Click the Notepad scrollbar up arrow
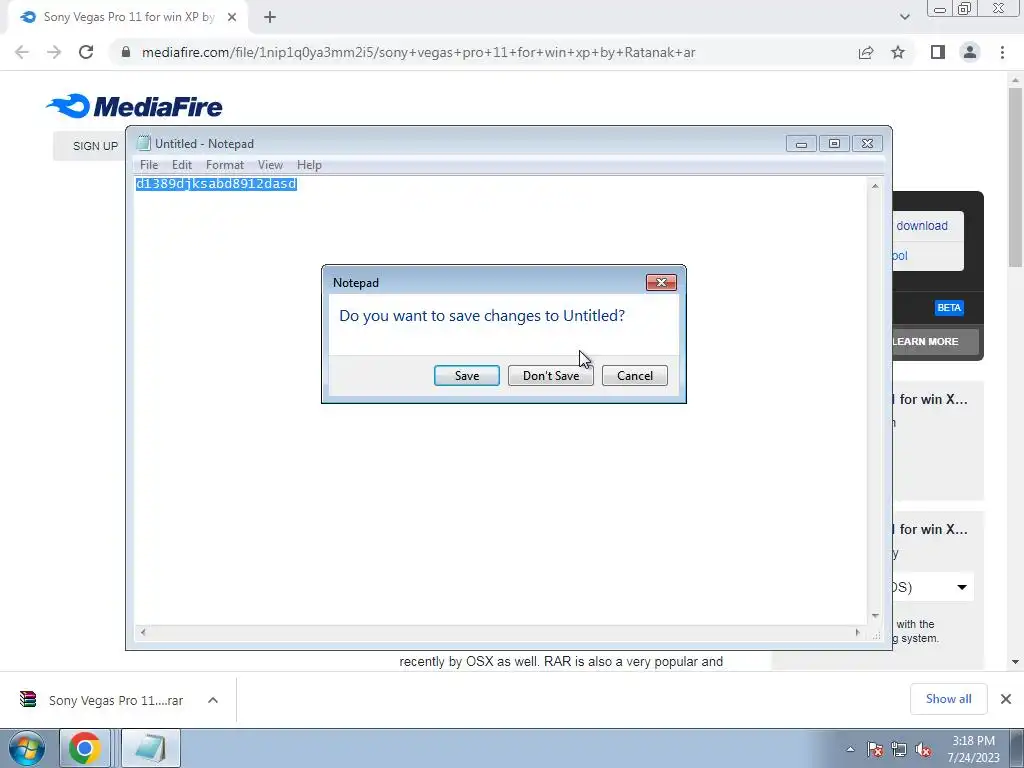Viewport: 1024px width, 768px height. [875, 187]
